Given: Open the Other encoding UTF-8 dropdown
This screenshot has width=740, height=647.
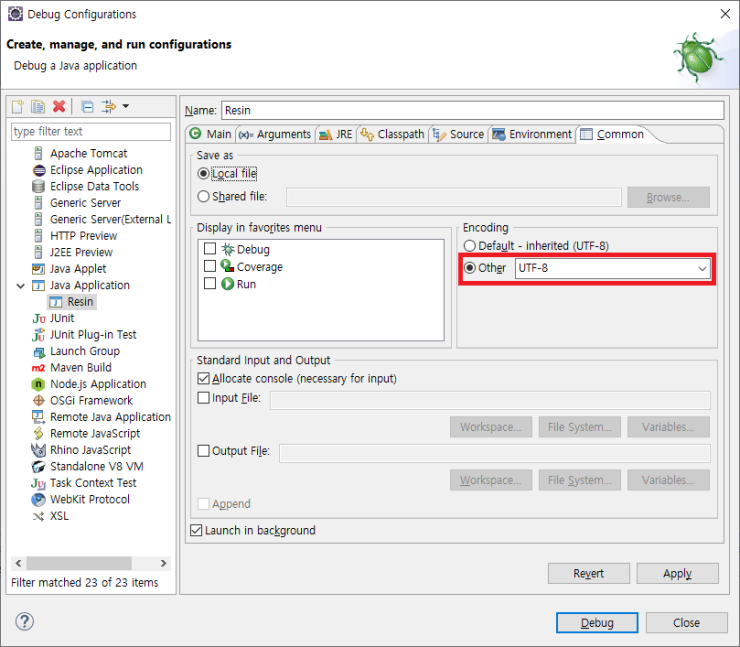Looking at the screenshot, I should 702,268.
